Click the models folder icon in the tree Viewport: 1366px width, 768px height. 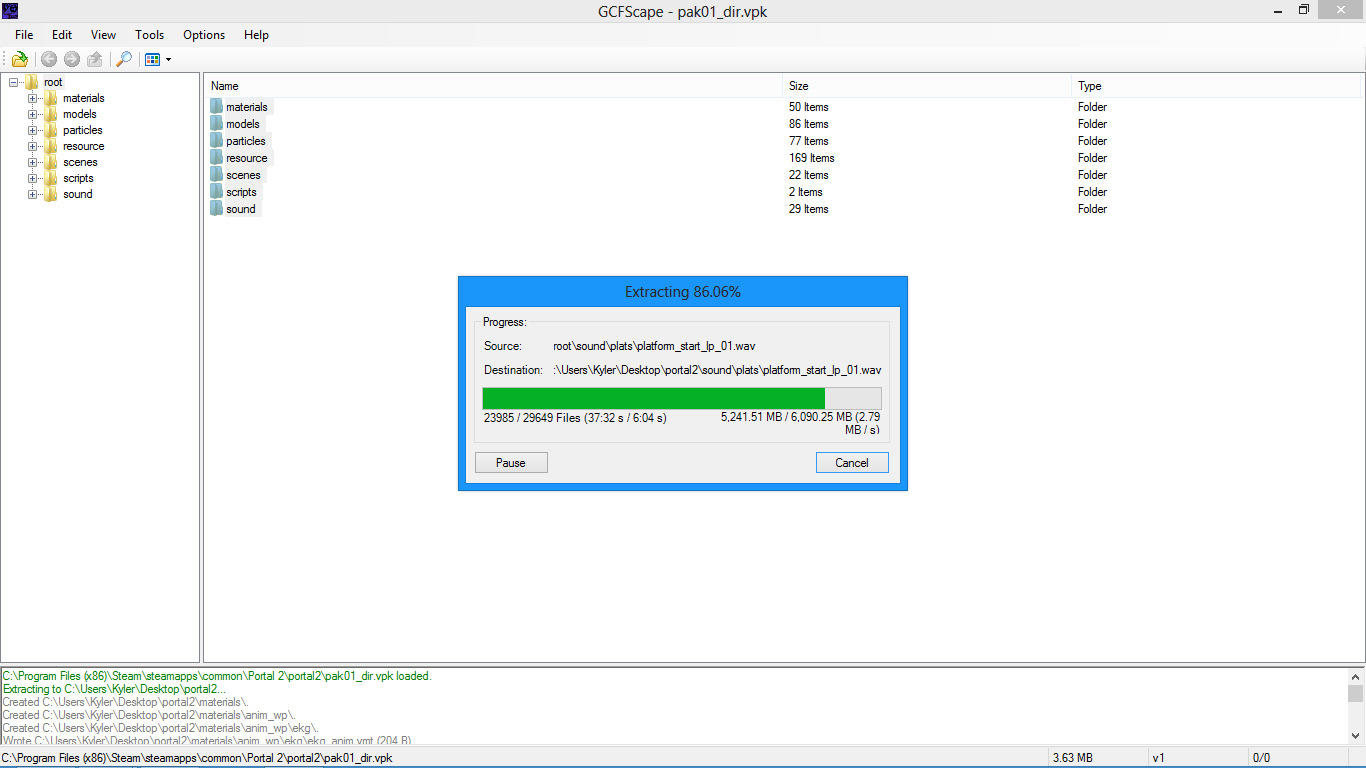pyautogui.click(x=51, y=114)
